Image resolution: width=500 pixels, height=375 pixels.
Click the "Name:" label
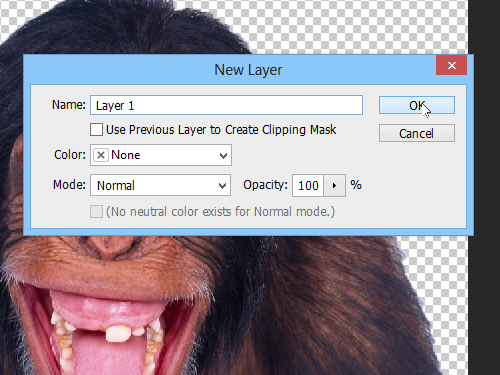click(x=69, y=105)
